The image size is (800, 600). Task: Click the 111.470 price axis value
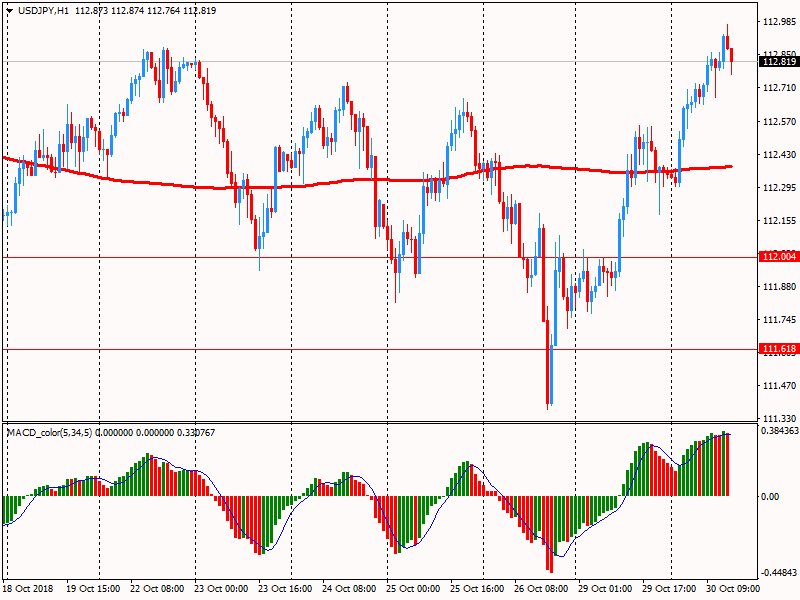click(x=779, y=386)
